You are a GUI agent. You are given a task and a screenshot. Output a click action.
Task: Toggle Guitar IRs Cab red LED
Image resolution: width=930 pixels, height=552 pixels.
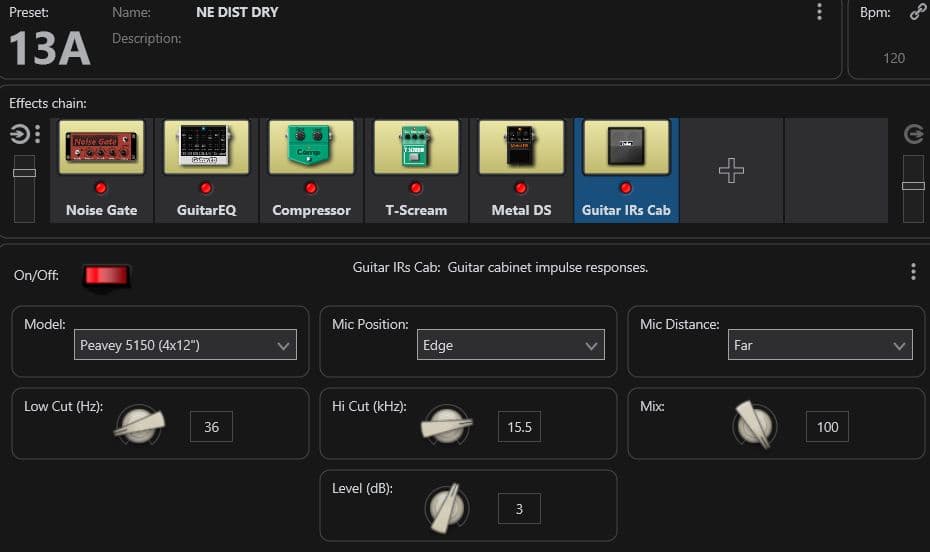point(626,188)
